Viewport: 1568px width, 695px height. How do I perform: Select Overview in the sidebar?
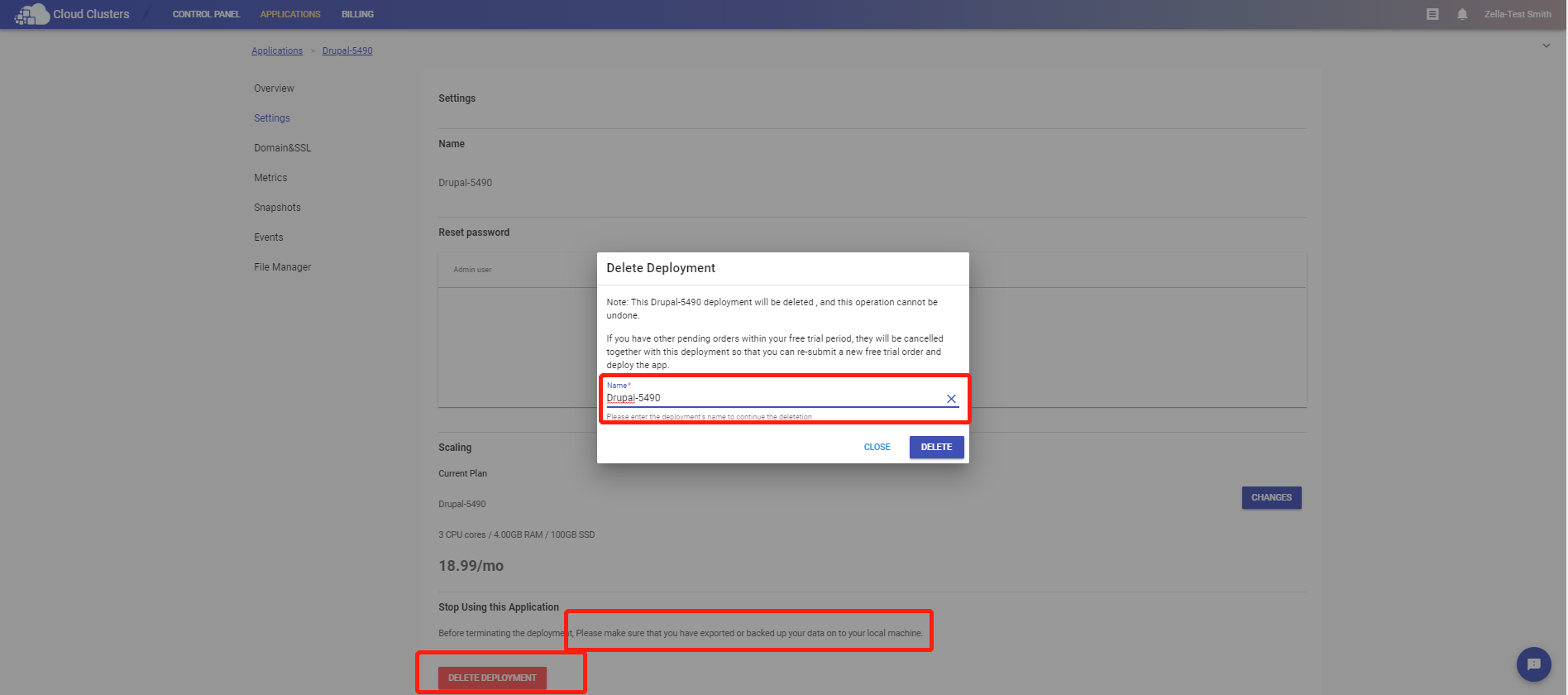tap(274, 89)
